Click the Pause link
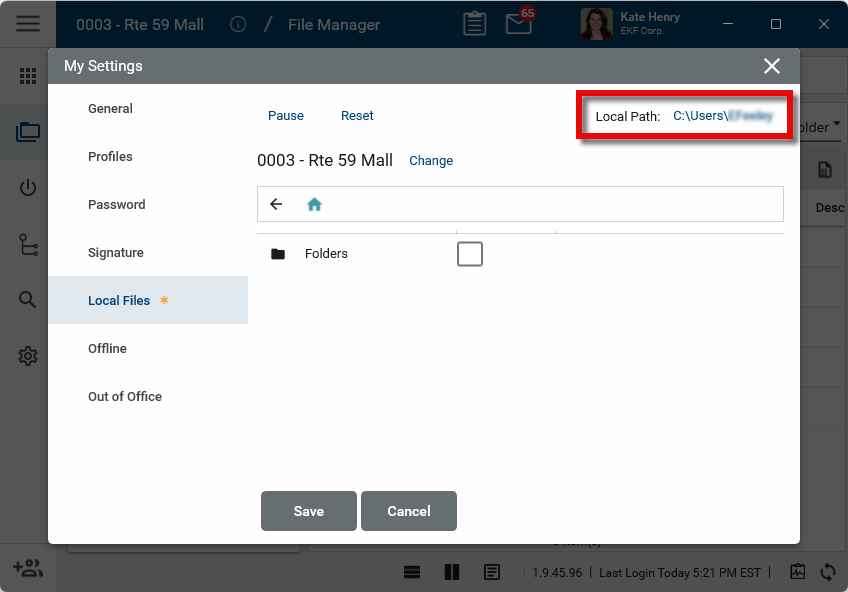The height and width of the screenshot is (592, 848). [286, 116]
